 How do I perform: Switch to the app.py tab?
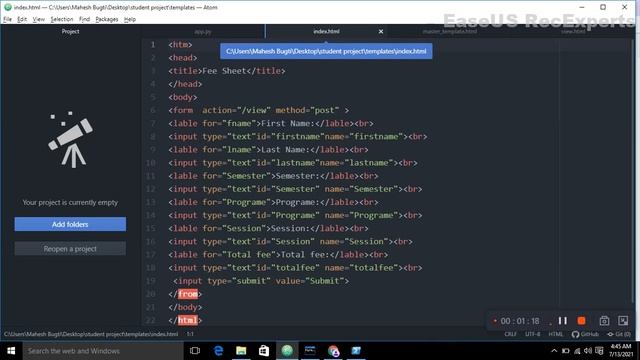pos(203,31)
